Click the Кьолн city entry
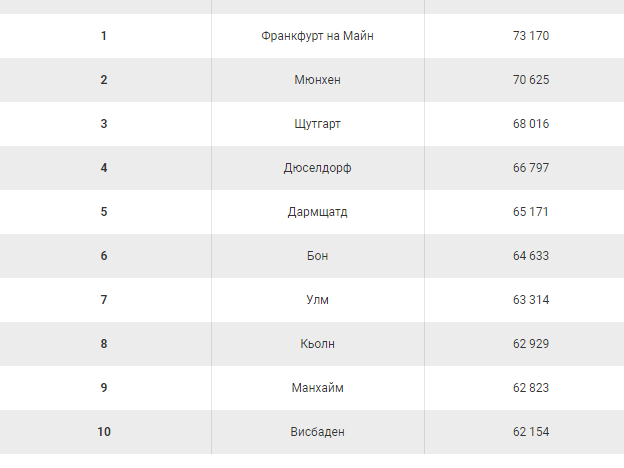 [x=317, y=344]
